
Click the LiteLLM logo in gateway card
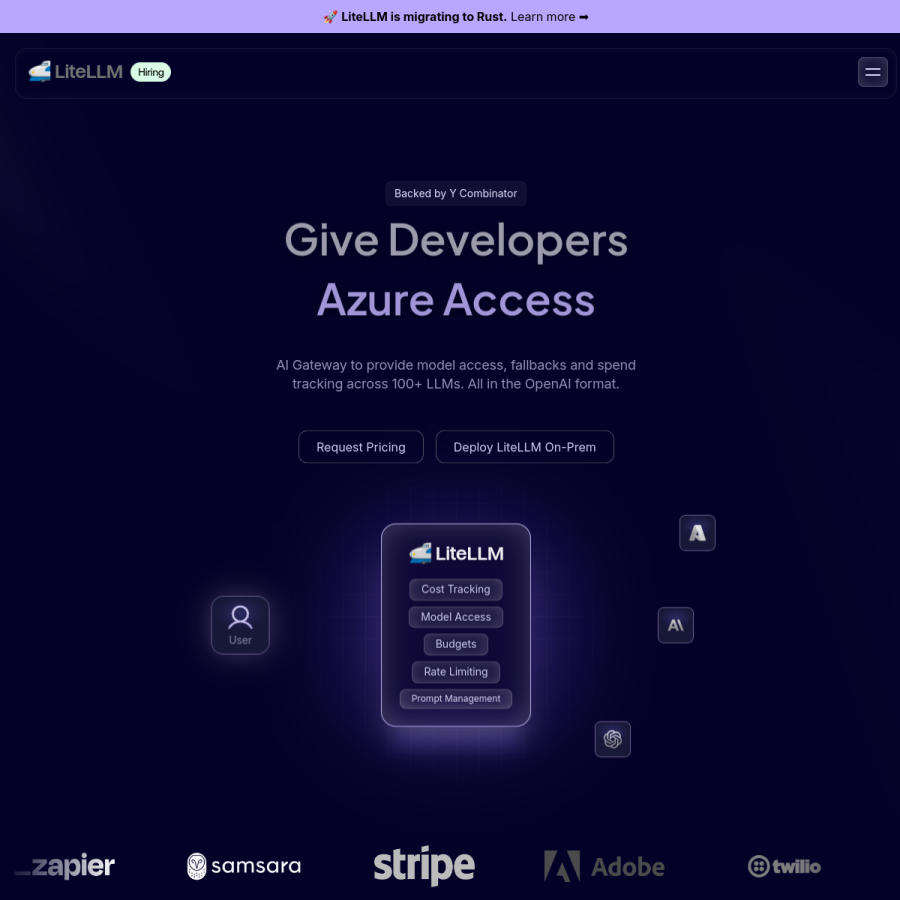(x=456, y=553)
